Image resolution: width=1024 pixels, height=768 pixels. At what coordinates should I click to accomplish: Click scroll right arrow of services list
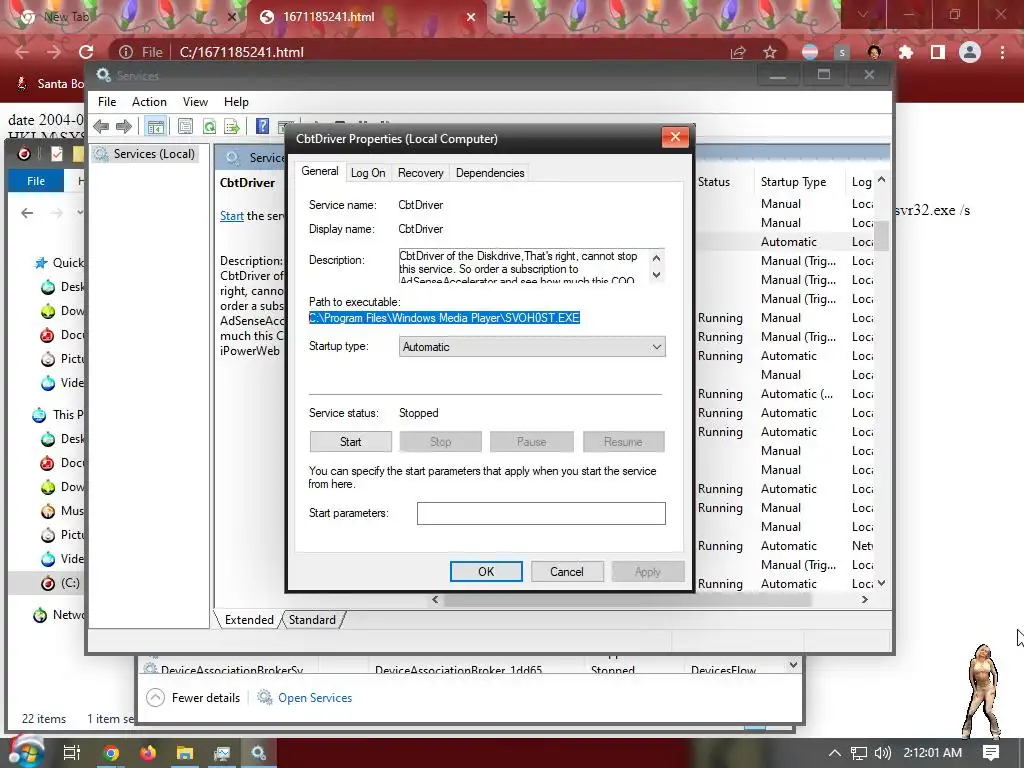pos(865,600)
